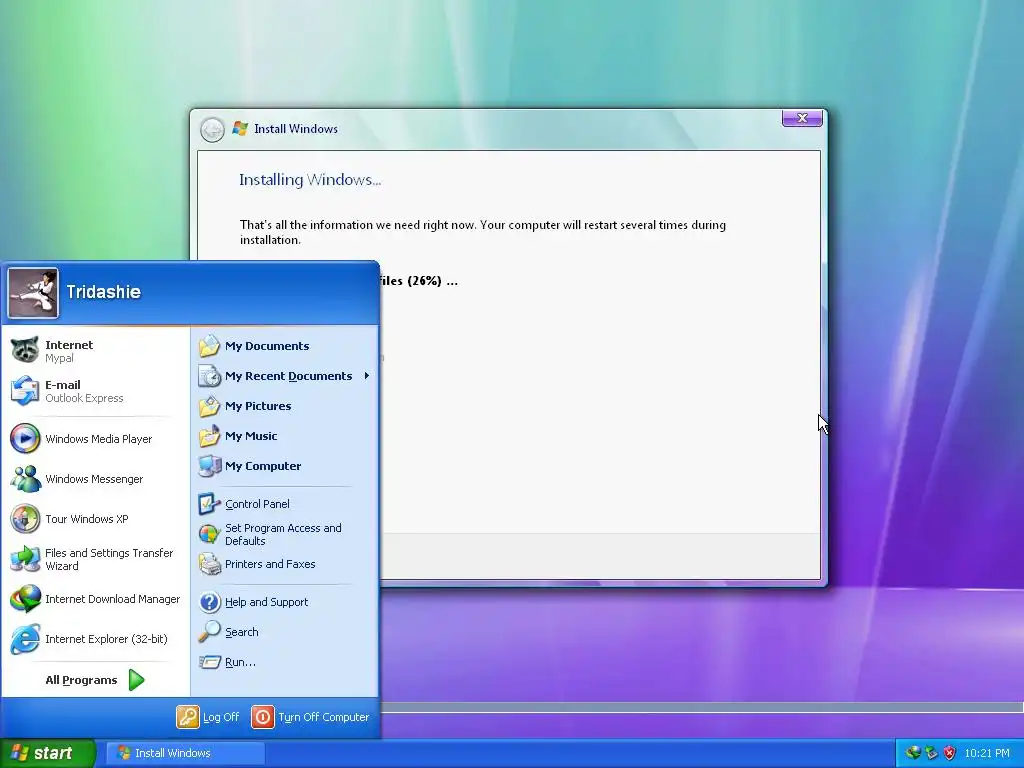Click the green start button
Screen dimensions: 1024x768
(48, 753)
